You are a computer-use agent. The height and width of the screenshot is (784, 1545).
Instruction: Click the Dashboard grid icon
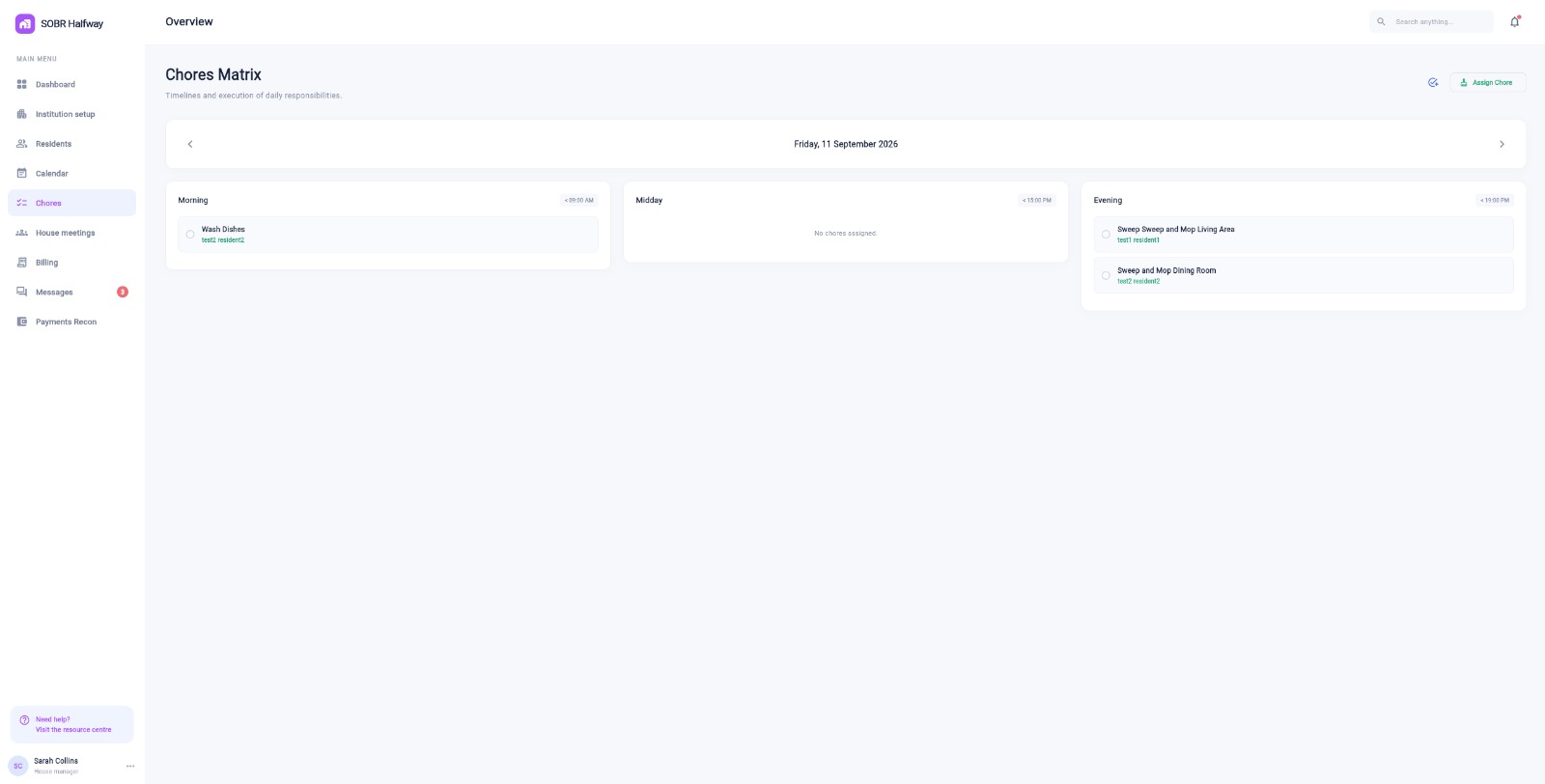point(22,85)
